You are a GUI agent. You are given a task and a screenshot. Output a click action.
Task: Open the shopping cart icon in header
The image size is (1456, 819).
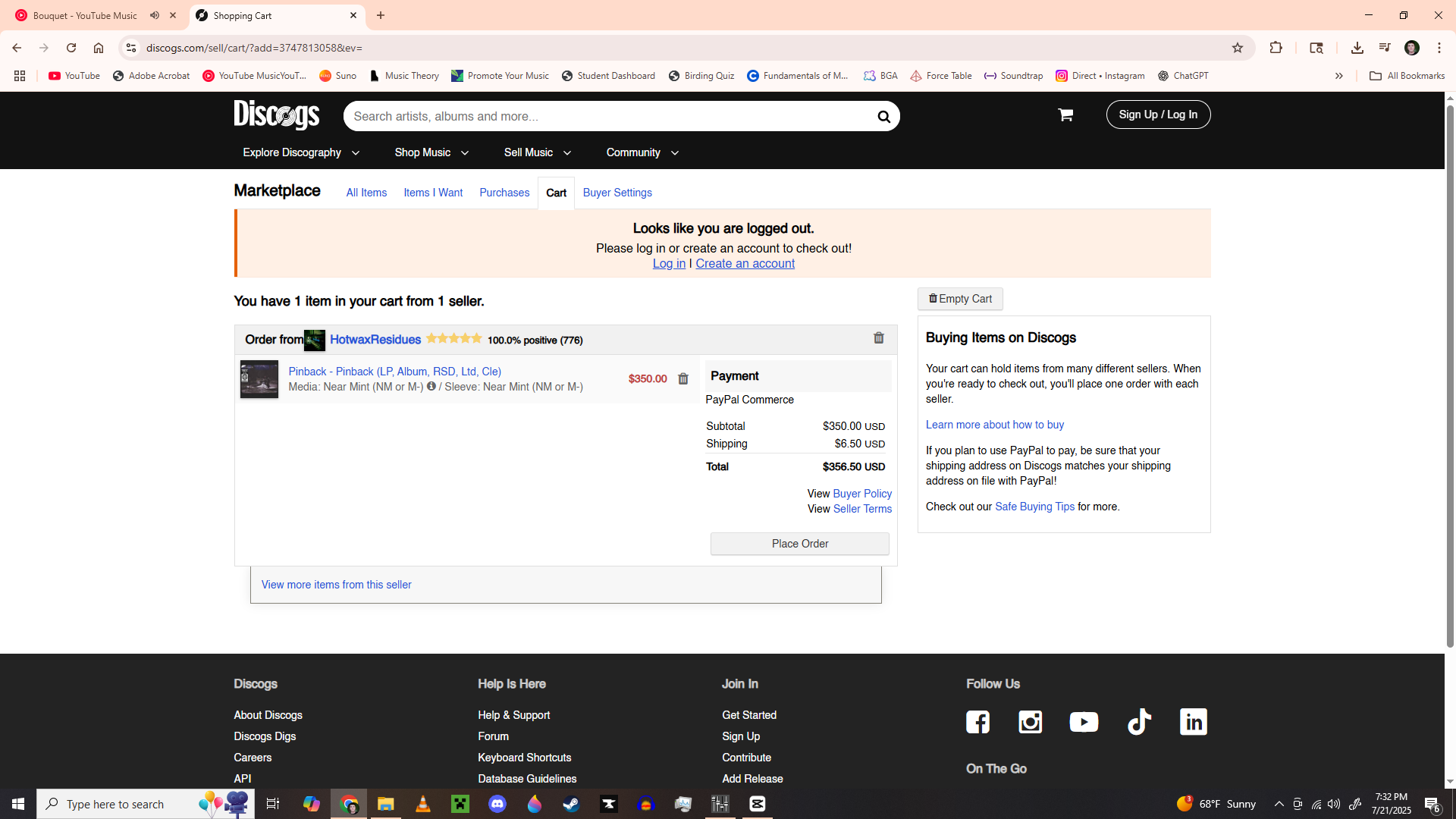[x=1065, y=115]
